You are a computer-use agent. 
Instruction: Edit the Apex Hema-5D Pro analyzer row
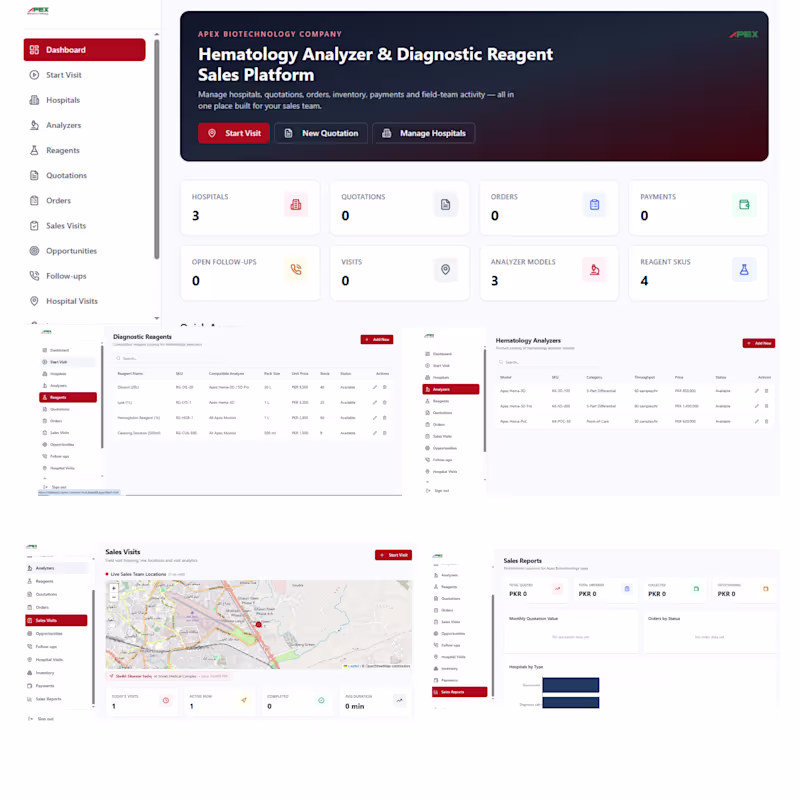[x=757, y=406]
